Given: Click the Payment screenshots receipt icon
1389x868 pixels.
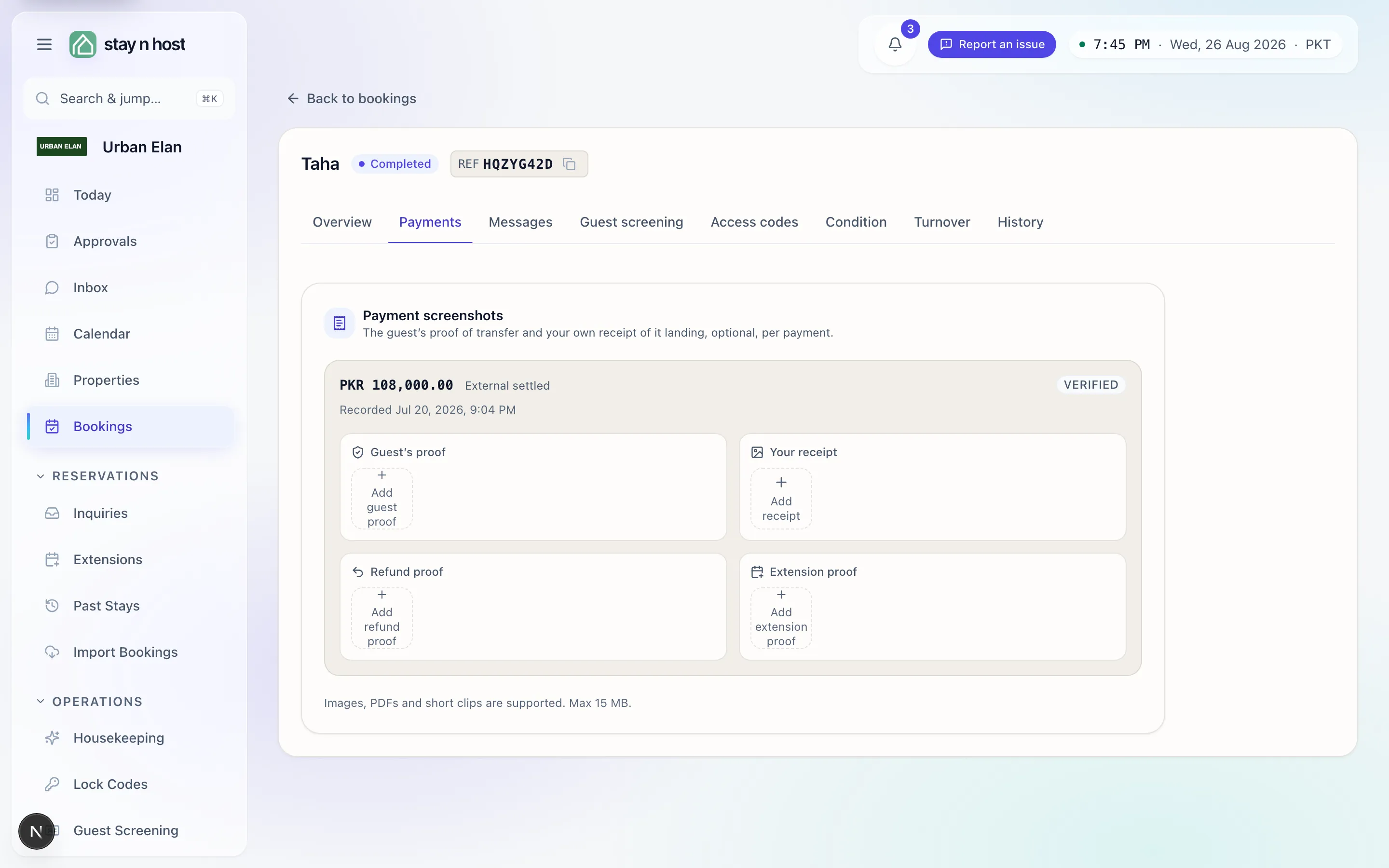Looking at the screenshot, I should (x=339, y=323).
